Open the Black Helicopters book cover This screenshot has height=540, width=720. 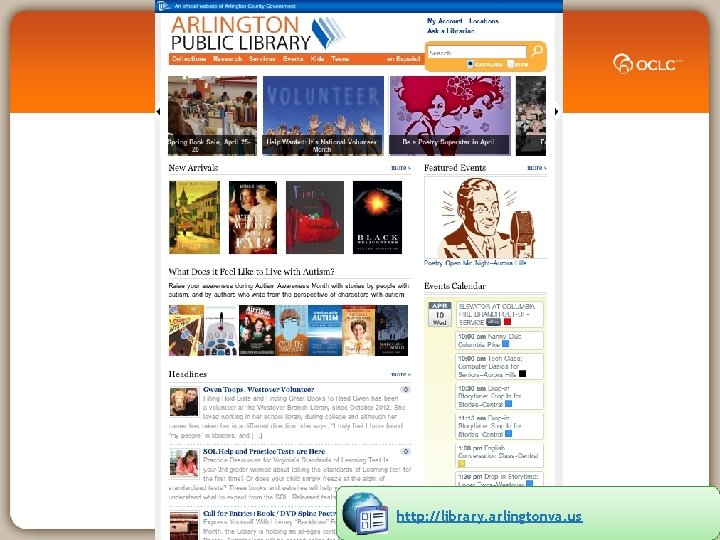377,217
